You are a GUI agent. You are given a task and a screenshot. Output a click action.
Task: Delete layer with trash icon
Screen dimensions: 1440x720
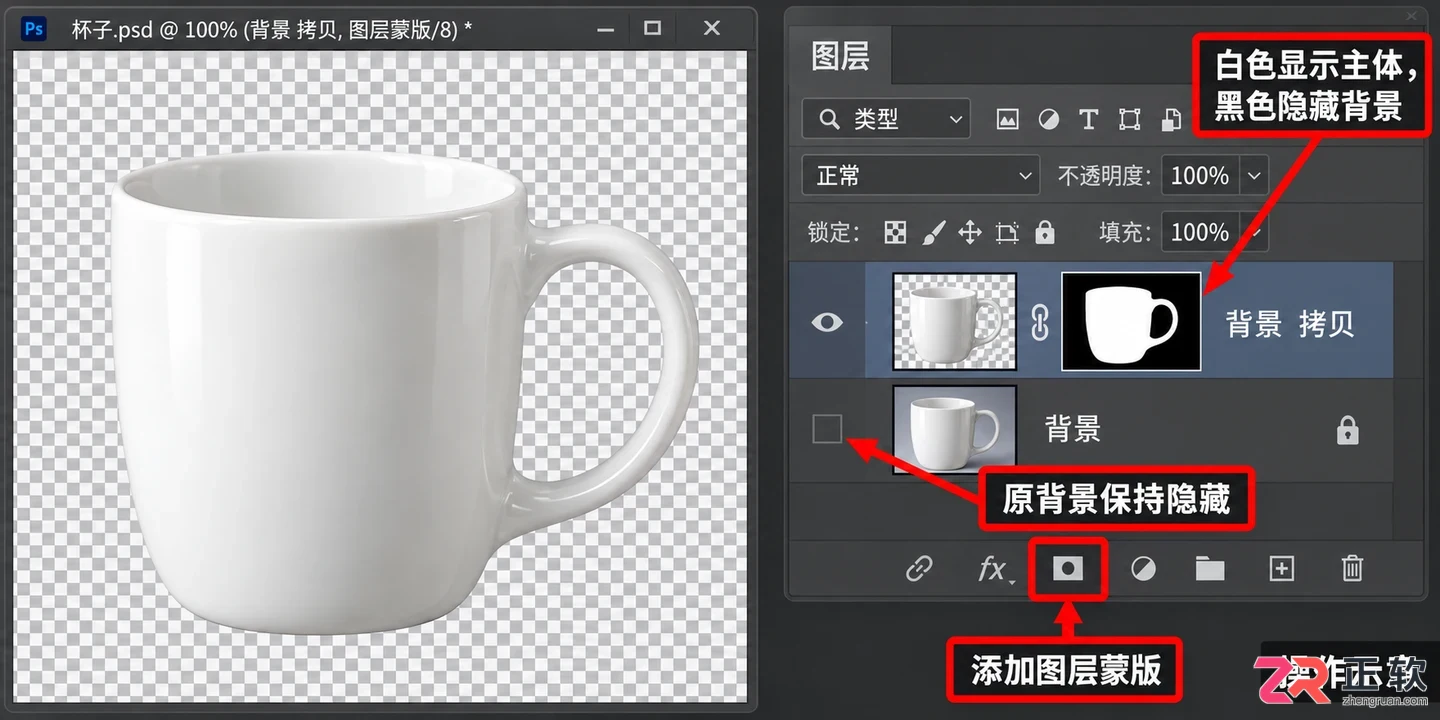click(x=1352, y=569)
